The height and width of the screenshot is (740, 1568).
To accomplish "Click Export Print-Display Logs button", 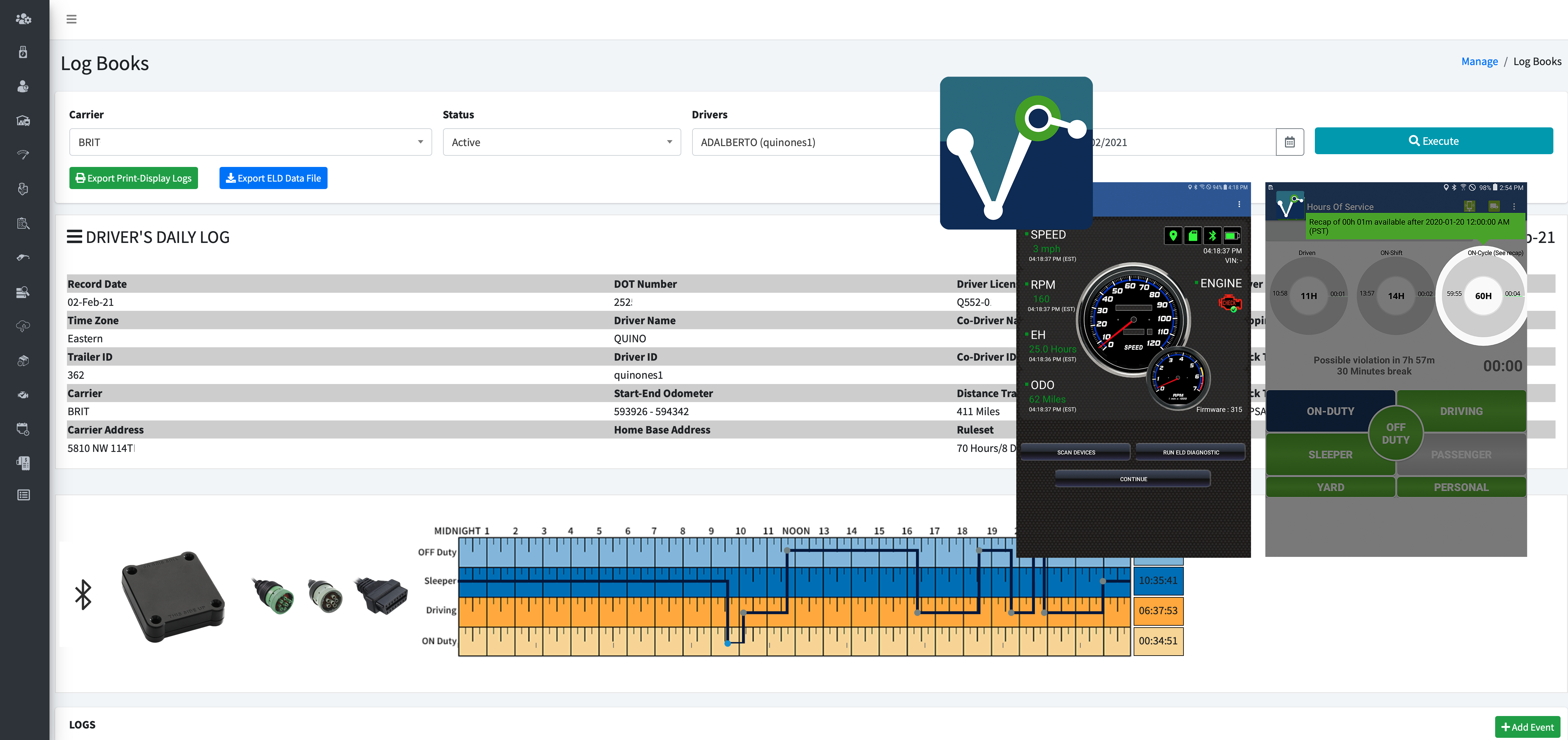I will click(x=133, y=178).
